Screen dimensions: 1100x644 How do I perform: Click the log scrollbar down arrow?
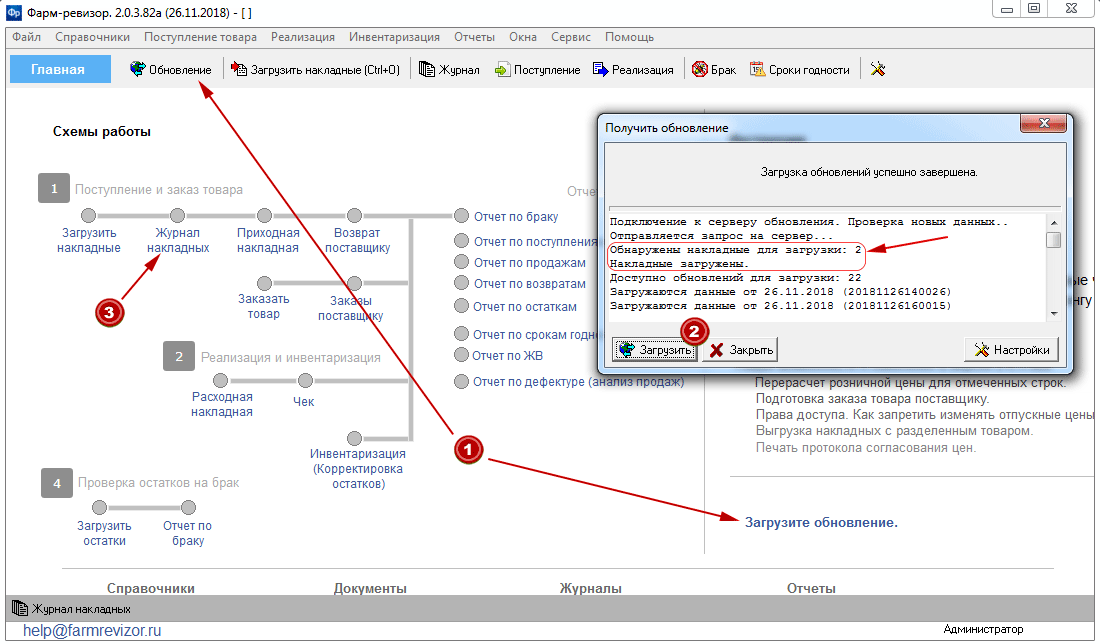(x=1054, y=314)
